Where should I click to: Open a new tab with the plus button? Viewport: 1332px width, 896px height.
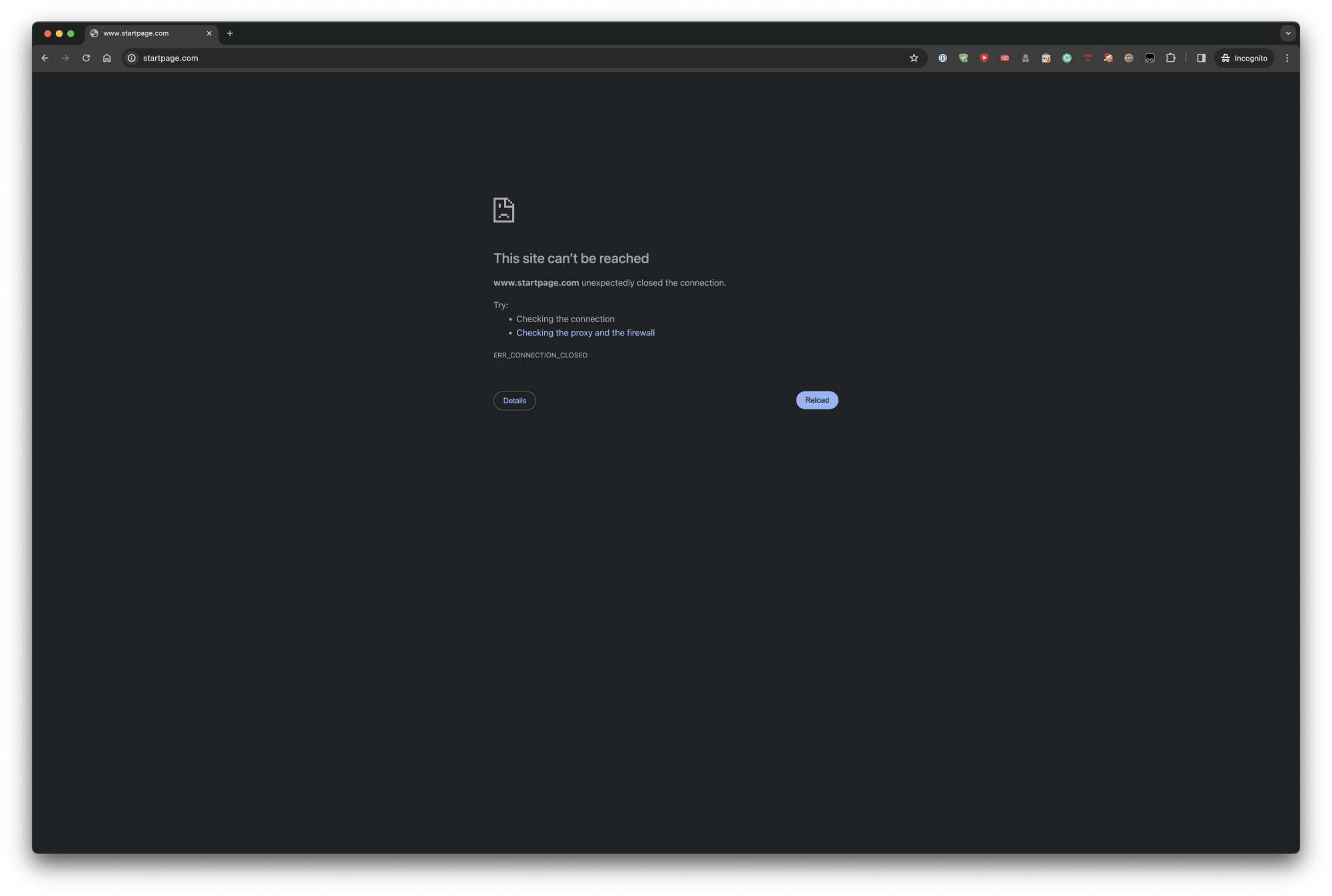pos(230,33)
